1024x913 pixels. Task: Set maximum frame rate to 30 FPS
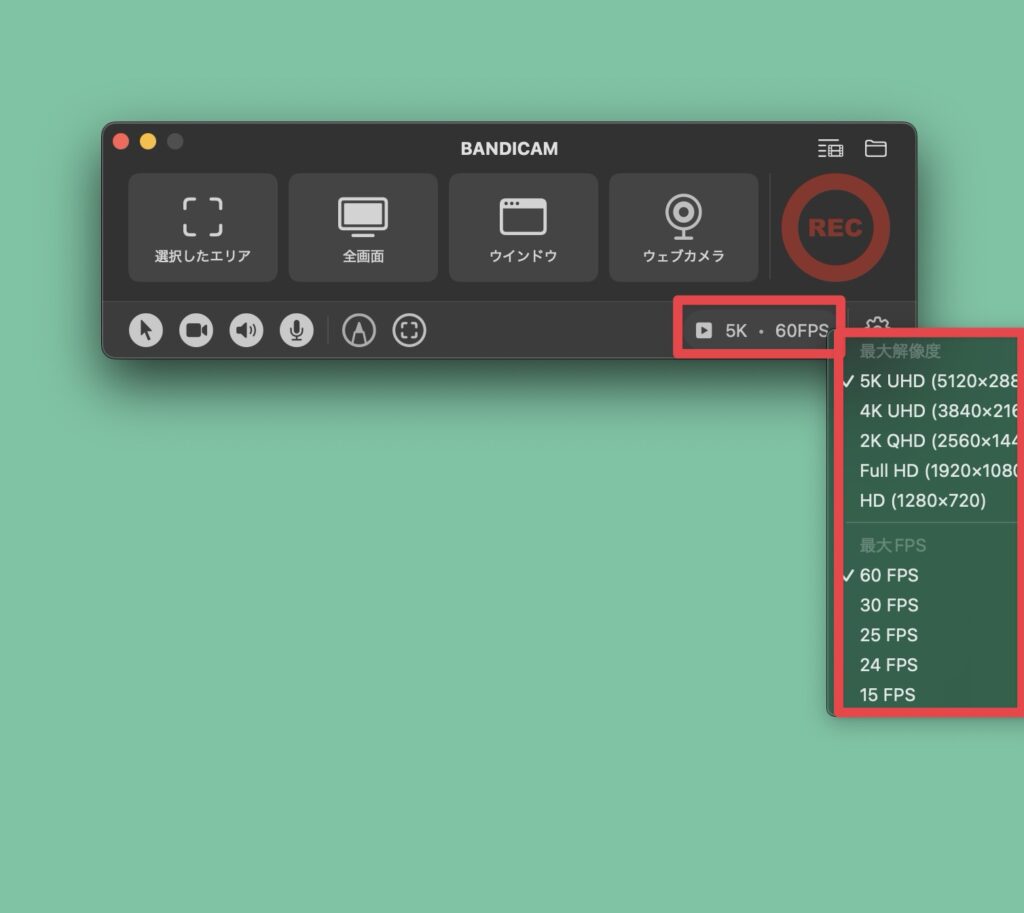pyautogui.click(x=888, y=605)
